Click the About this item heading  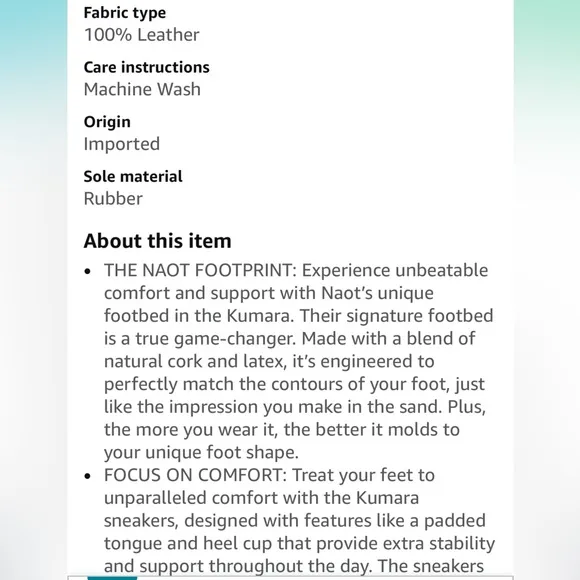point(157,241)
